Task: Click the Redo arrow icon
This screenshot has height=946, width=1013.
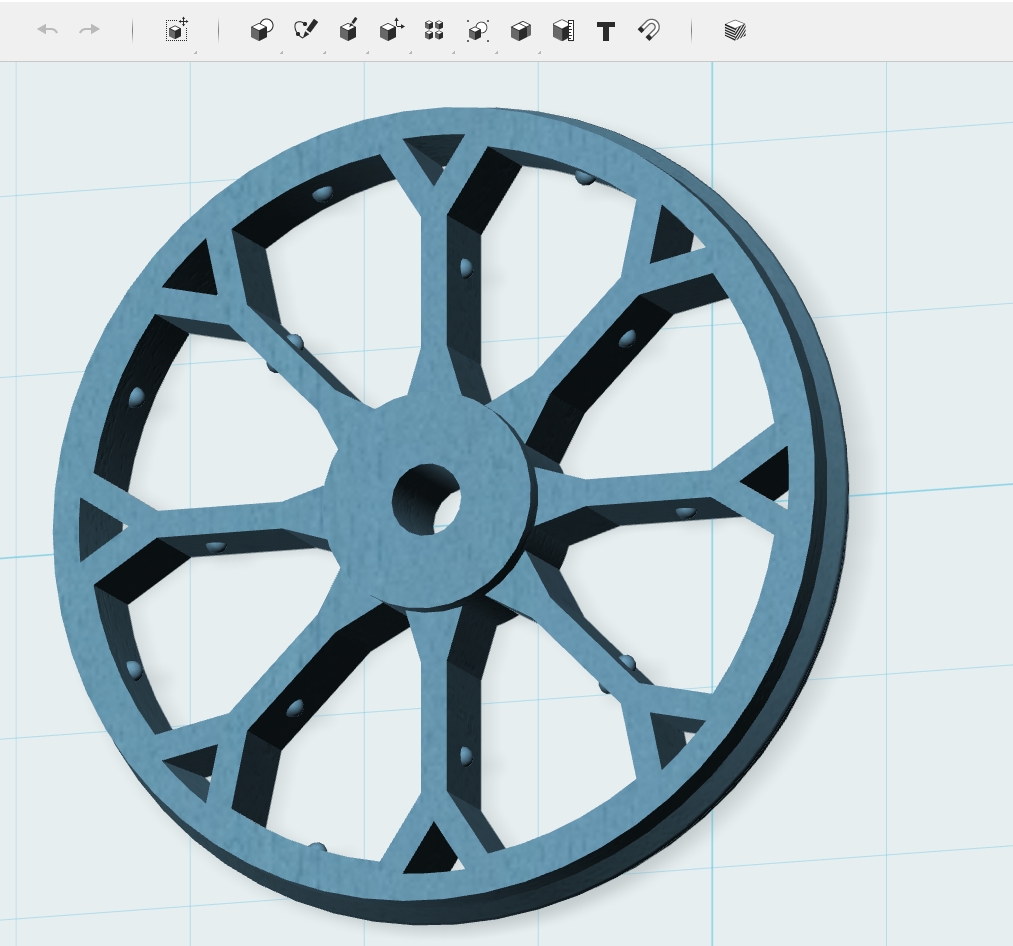Action: coord(89,30)
